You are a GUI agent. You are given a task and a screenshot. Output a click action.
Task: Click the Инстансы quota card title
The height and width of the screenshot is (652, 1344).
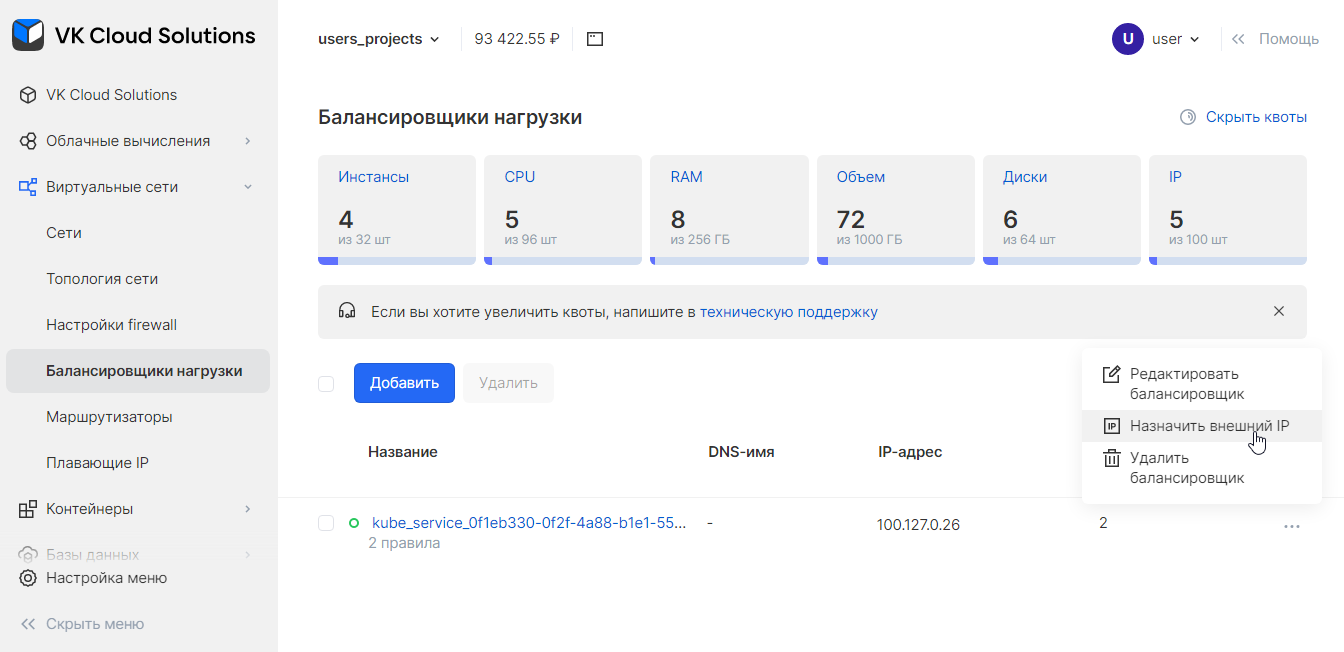pyautogui.click(x=373, y=177)
